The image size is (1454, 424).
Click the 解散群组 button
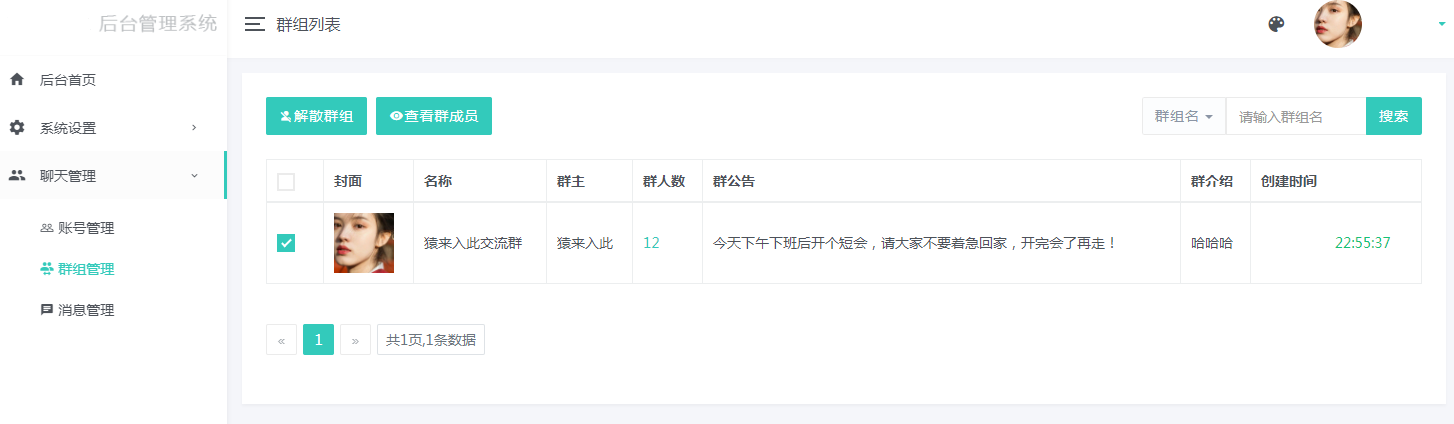(x=316, y=116)
